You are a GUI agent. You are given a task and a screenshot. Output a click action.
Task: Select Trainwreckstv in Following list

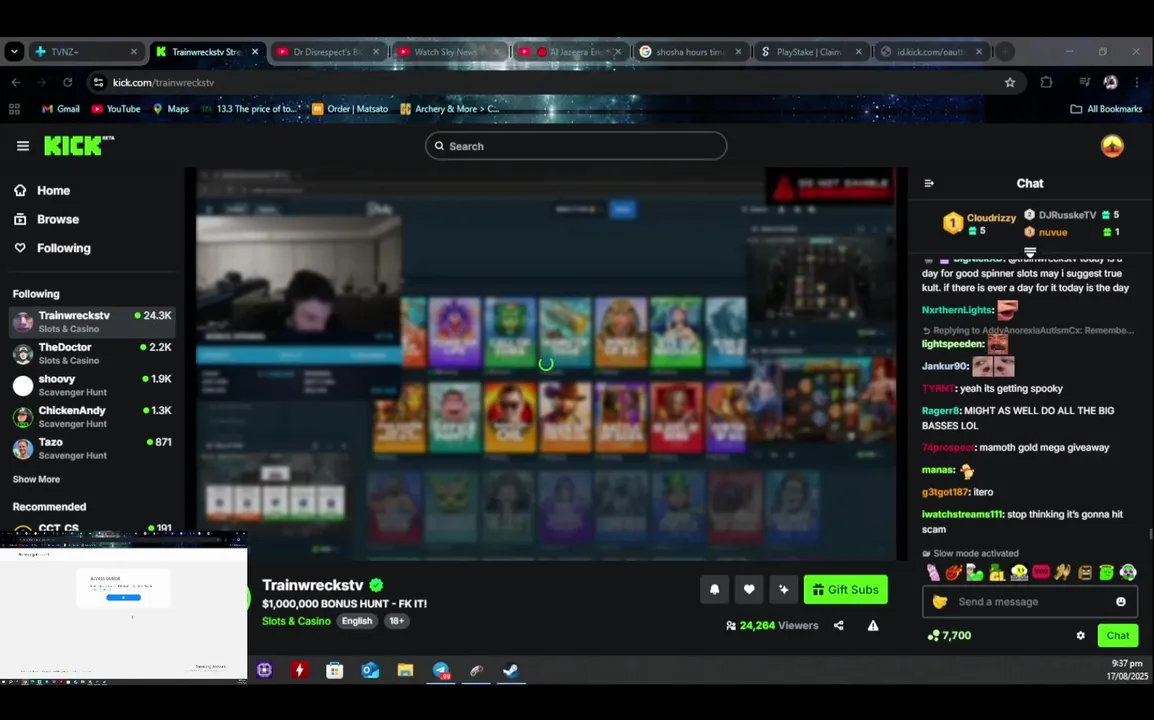coord(92,322)
